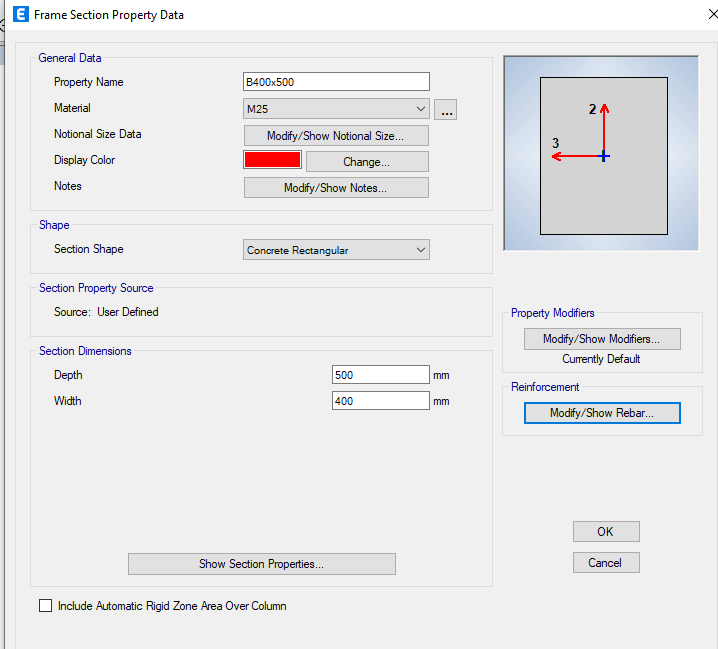Close the Frame Section Property Data dialog

click(x=712, y=15)
